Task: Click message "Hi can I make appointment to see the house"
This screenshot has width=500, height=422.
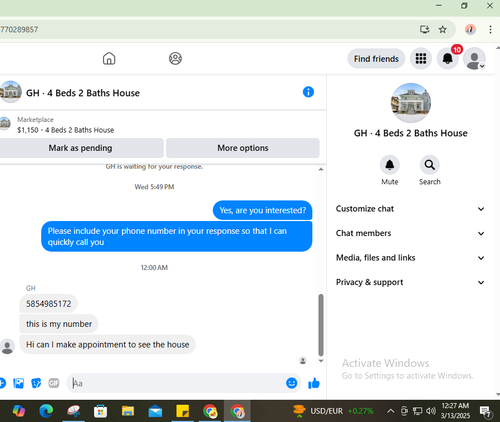Action: [x=108, y=344]
